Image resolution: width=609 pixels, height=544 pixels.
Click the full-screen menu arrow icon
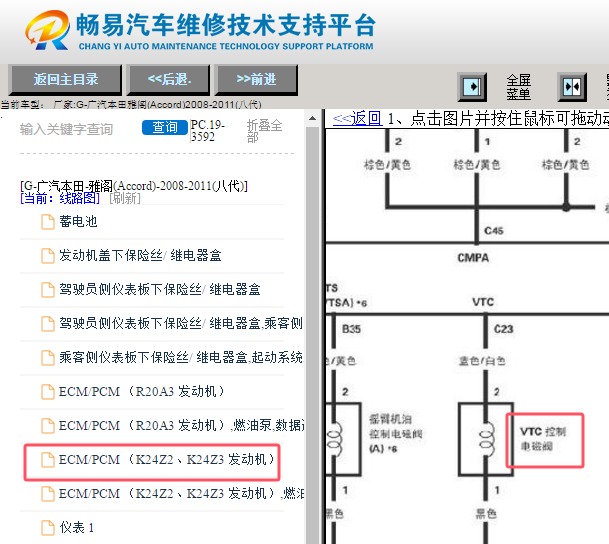[x=472, y=87]
